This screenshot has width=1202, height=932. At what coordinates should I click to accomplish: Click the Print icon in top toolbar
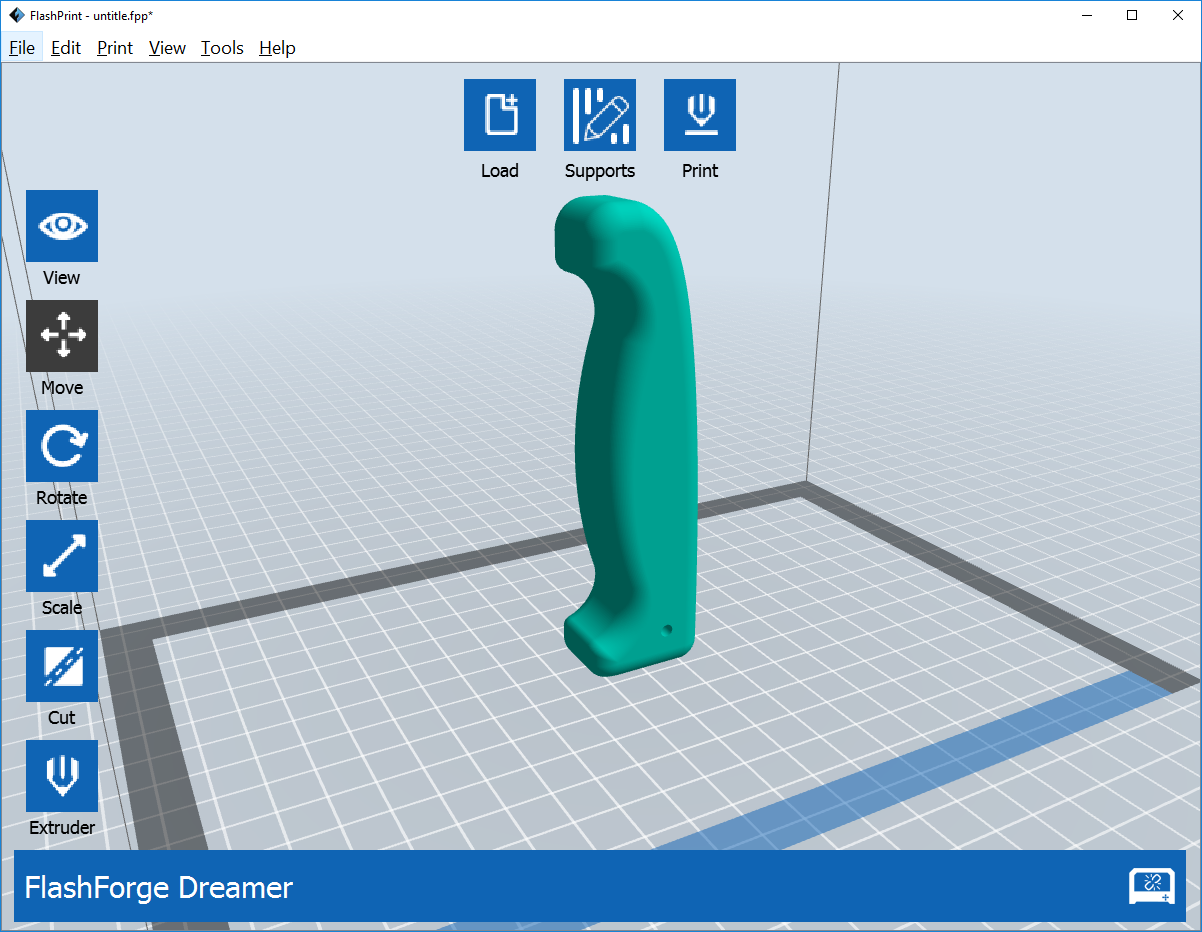click(x=700, y=115)
